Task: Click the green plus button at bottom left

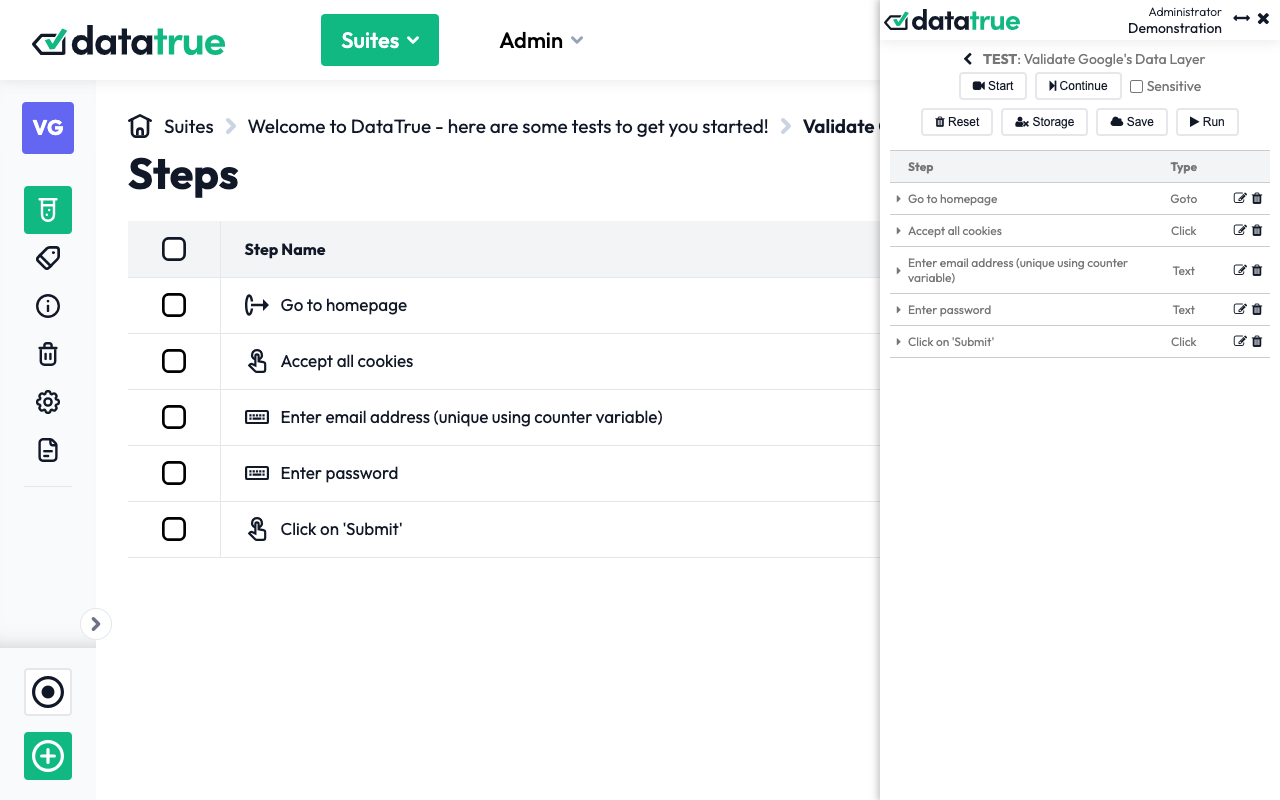Action: point(47,756)
